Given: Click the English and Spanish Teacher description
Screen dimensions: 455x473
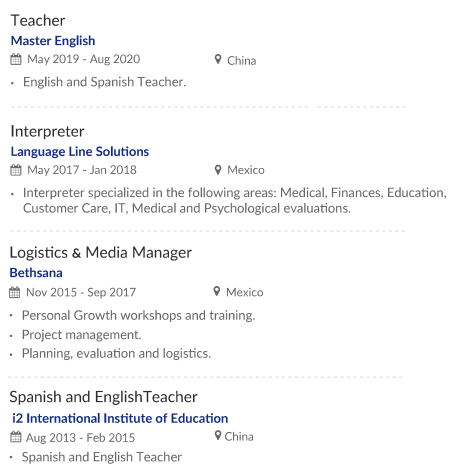Looking at the screenshot, I should click(104, 82).
